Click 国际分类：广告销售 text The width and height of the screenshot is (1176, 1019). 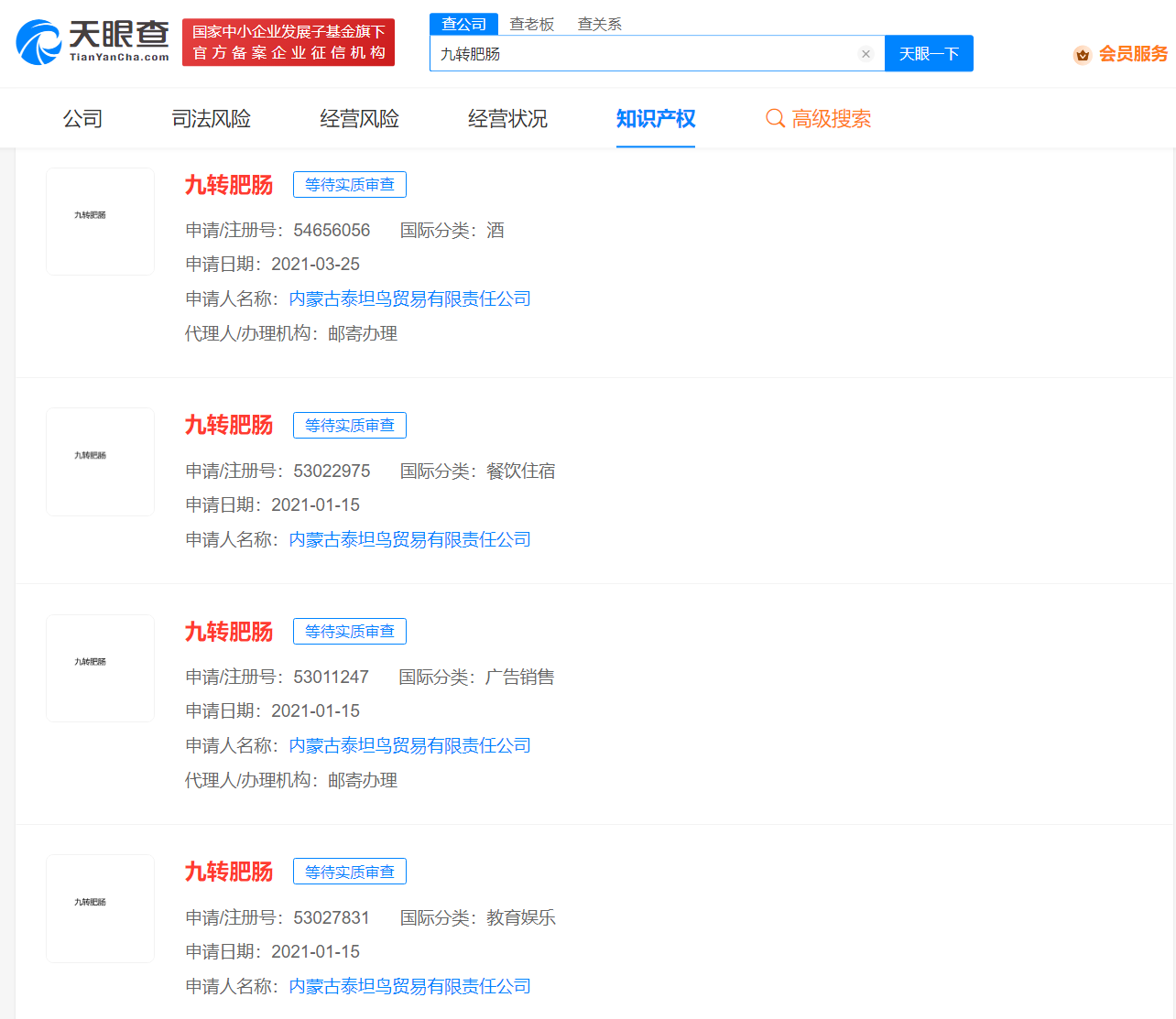477,678
